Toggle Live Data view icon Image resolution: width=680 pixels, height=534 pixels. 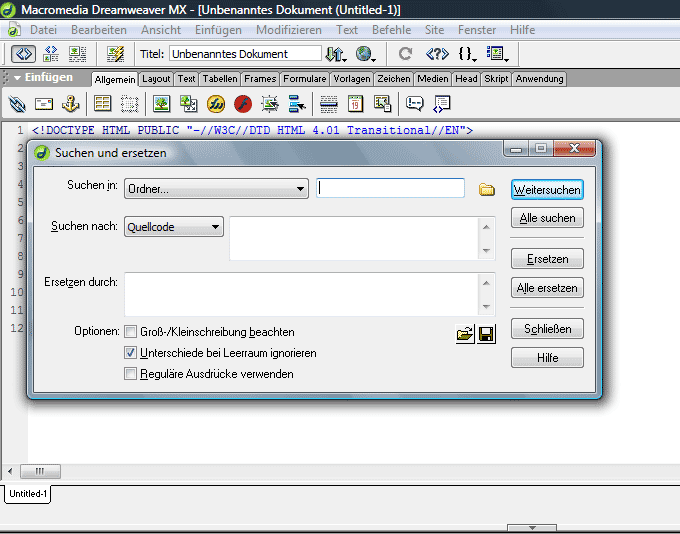115,54
